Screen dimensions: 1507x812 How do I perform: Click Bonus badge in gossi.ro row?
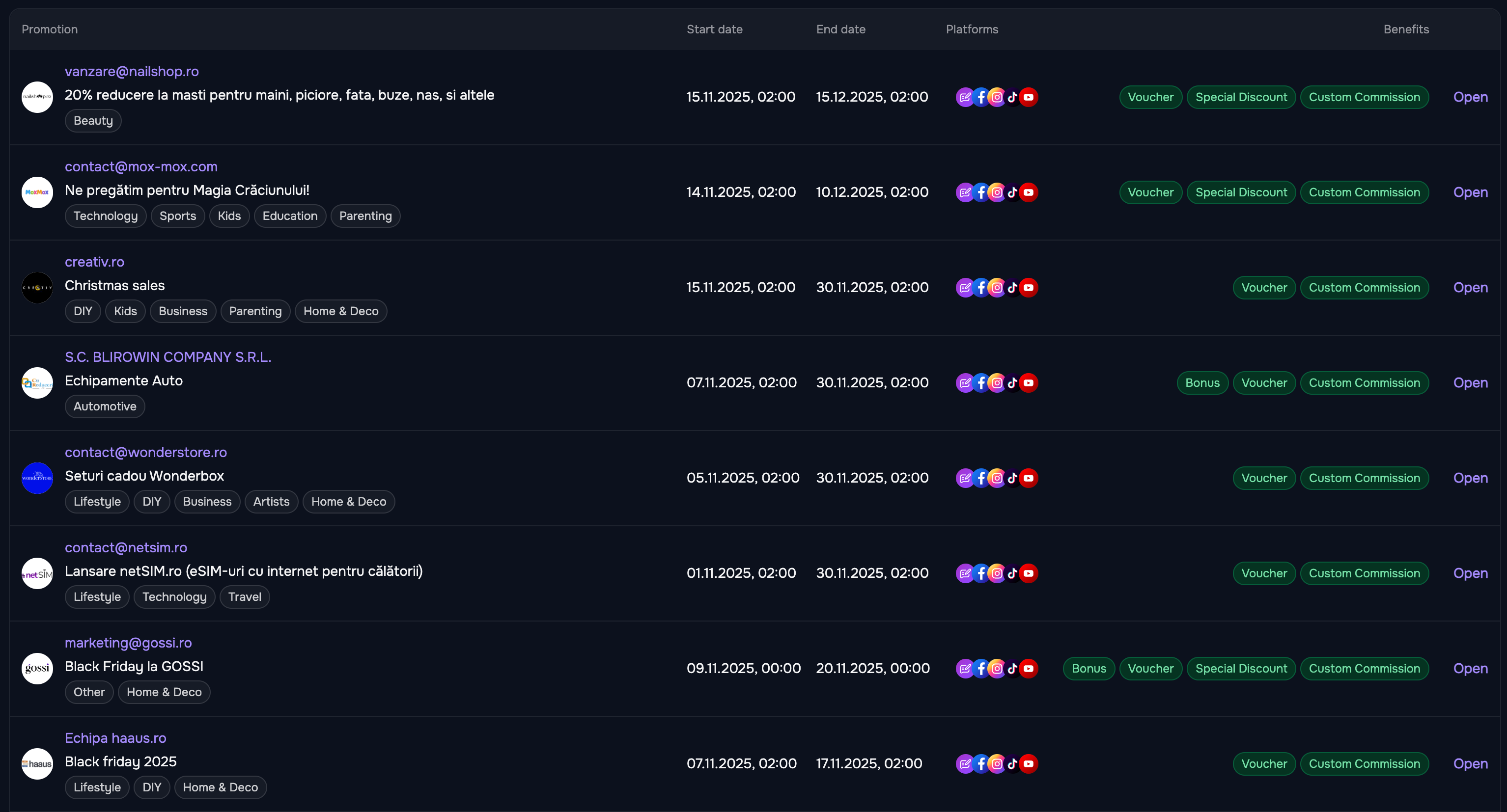(x=1088, y=669)
